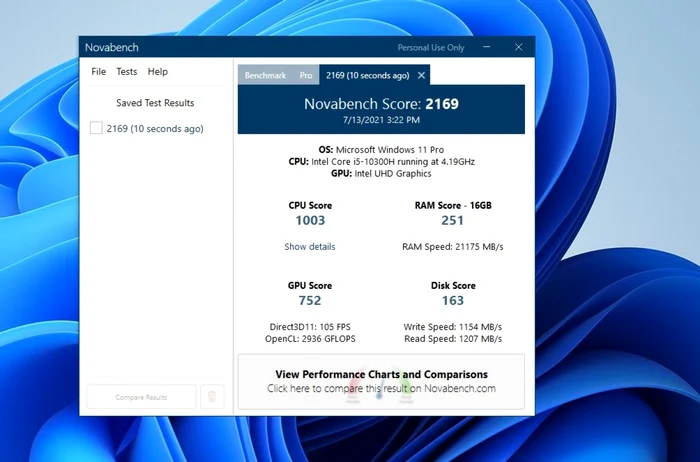Click the Novabench window title
The width and height of the screenshot is (700, 462).
pos(112,47)
